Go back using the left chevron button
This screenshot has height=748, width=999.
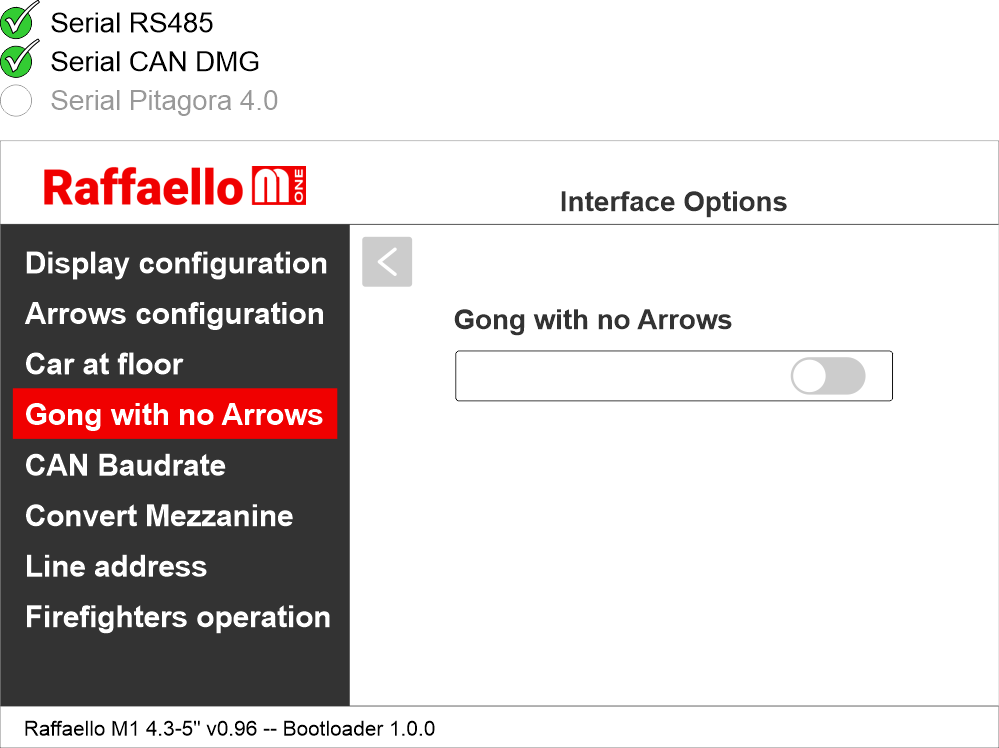[387, 262]
